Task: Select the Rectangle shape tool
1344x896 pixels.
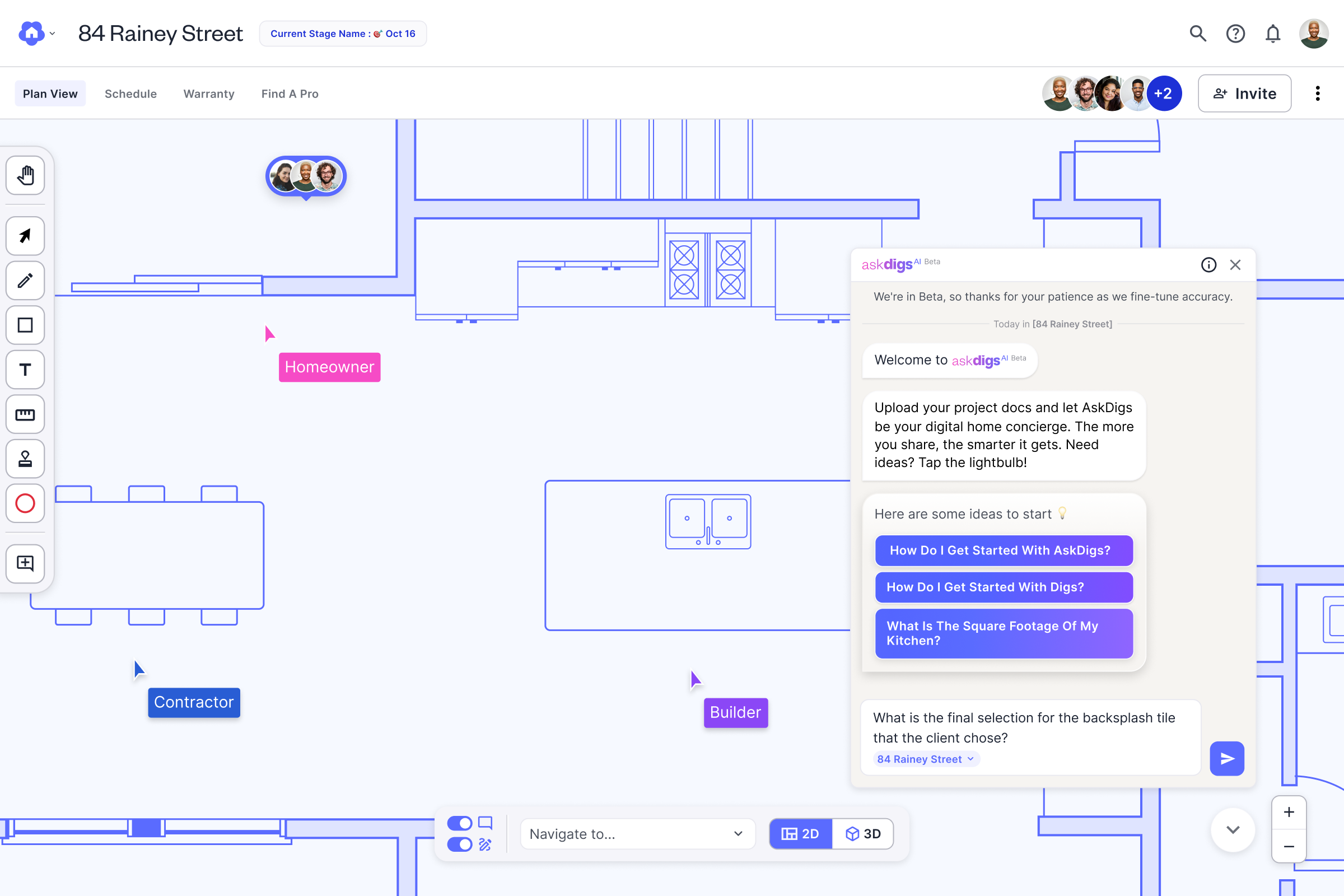Action: pos(25,325)
